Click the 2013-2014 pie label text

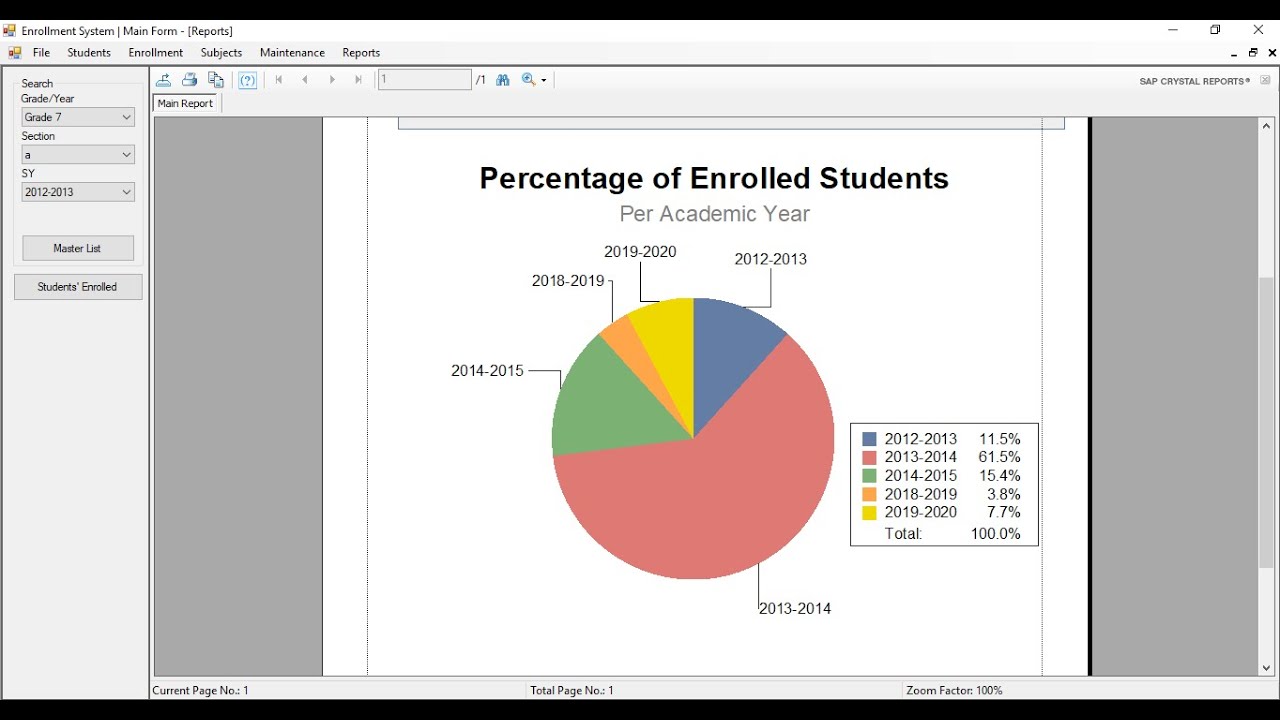pos(795,608)
